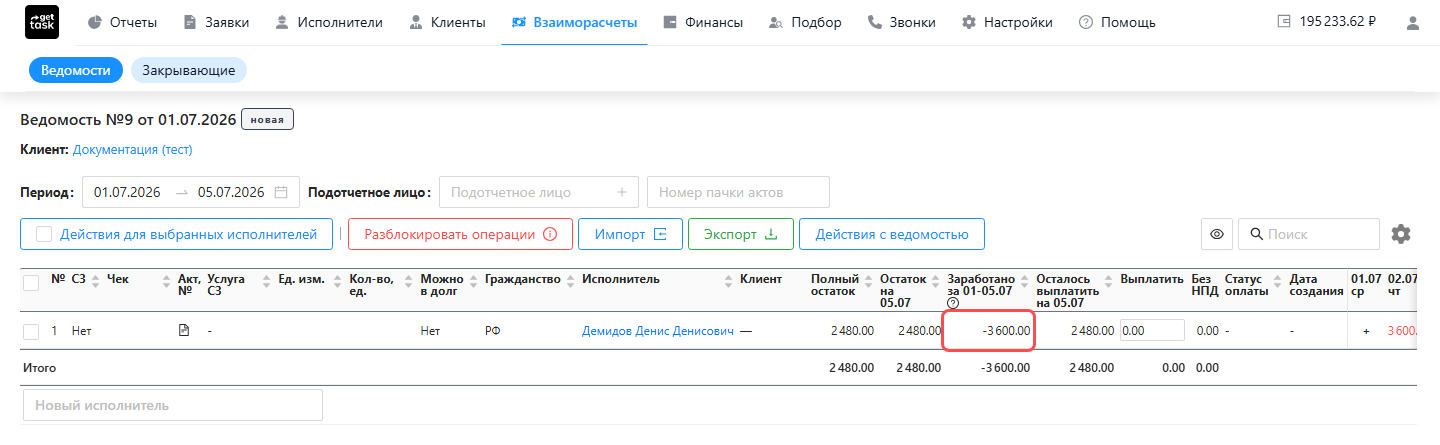This screenshot has height=445, width=1440.
Task: Open the Заявки section
Action: click(216, 22)
